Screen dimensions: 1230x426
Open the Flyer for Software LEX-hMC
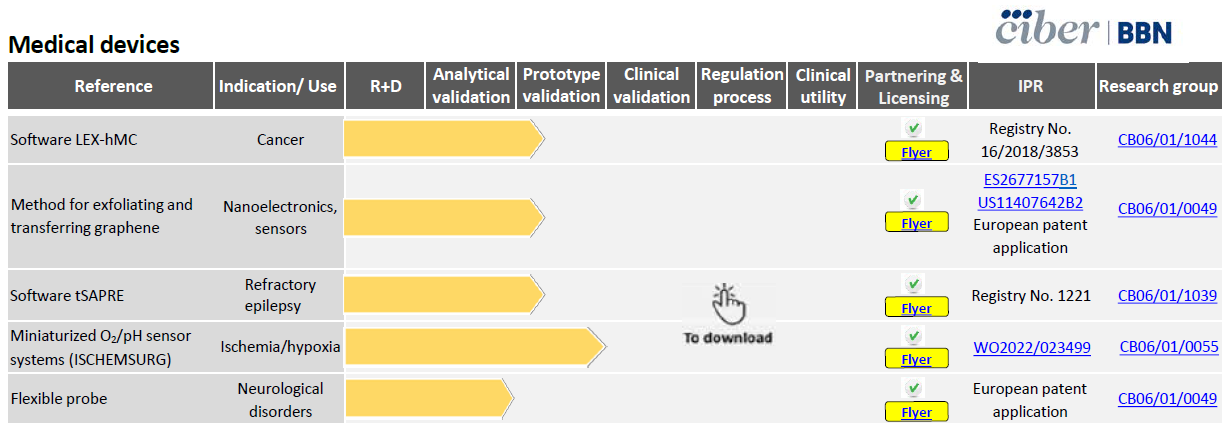pyautogui.click(x=916, y=153)
